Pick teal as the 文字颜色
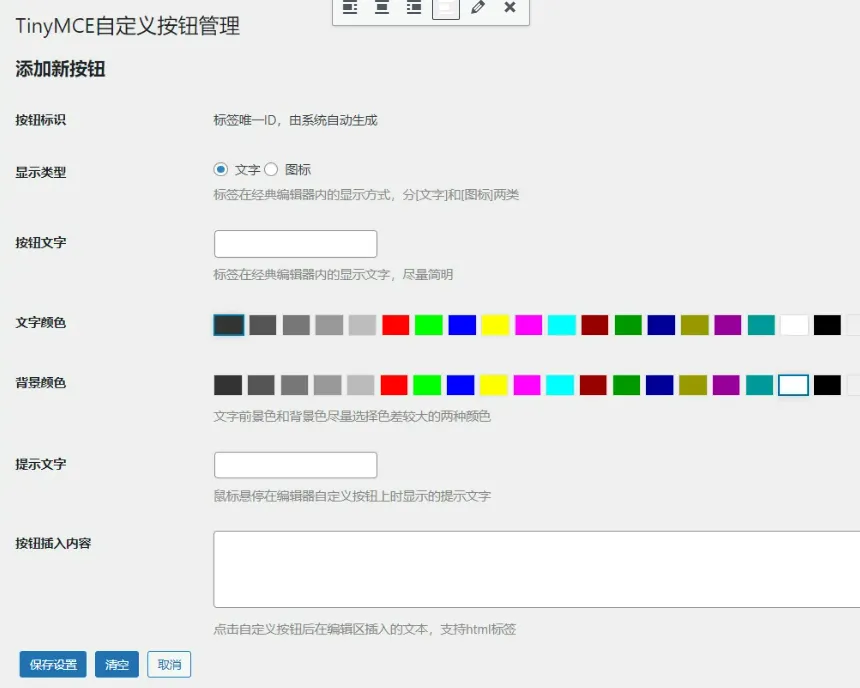860x688 pixels. point(761,325)
